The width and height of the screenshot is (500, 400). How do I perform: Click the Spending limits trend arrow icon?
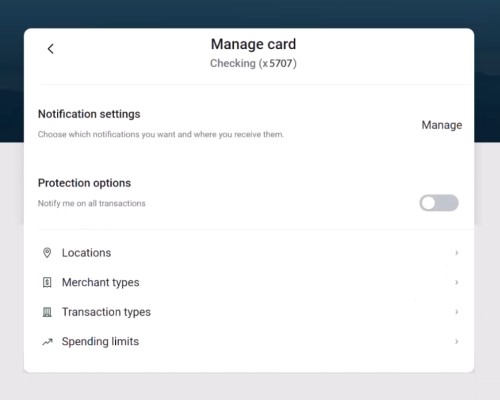click(x=47, y=342)
